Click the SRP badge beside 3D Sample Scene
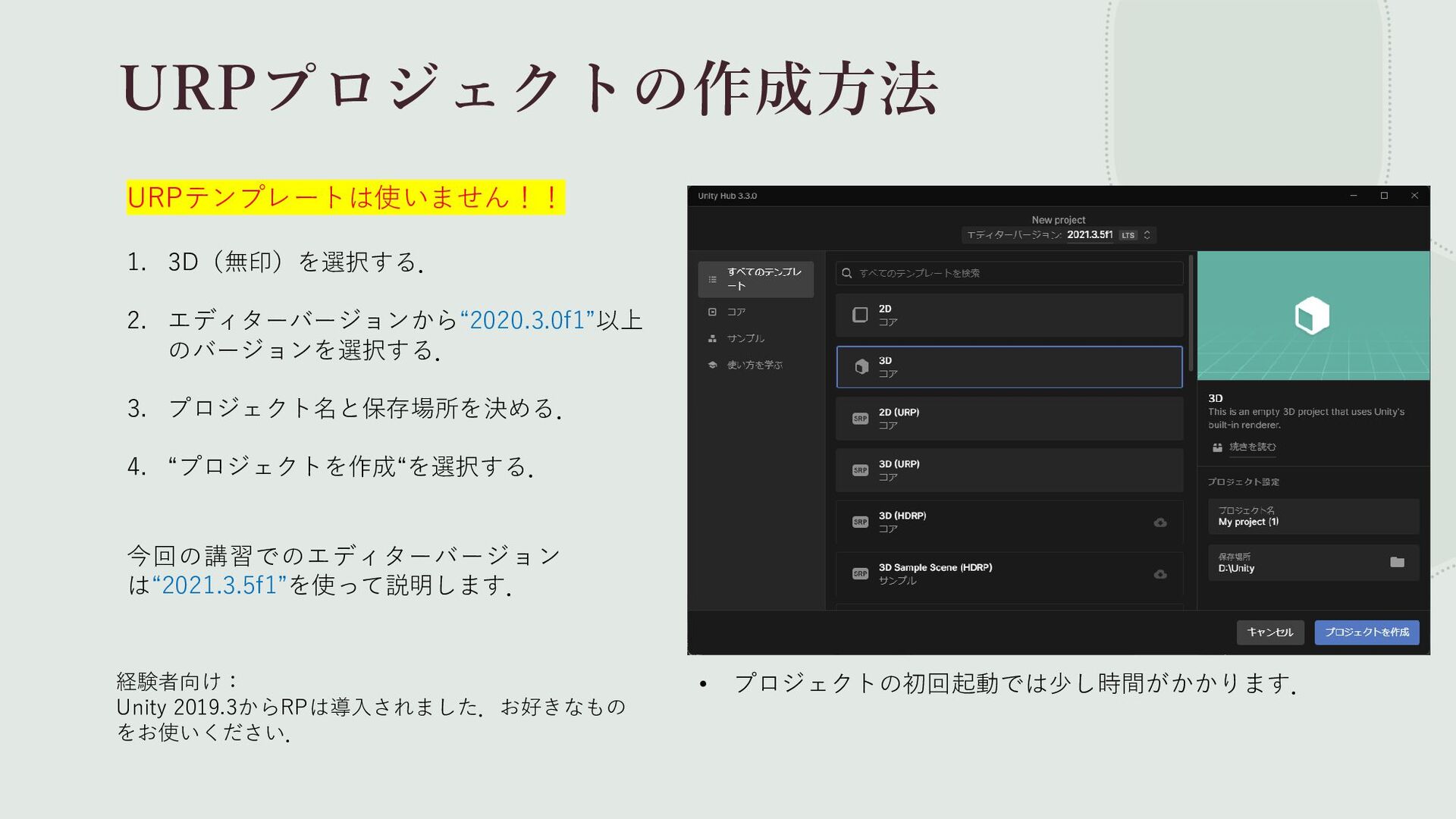 (x=860, y=573)
